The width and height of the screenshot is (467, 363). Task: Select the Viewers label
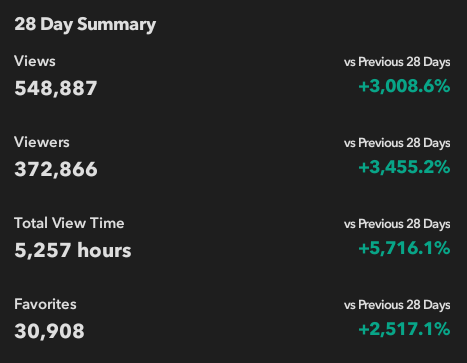pyautogui.click(x=42, y=142)
